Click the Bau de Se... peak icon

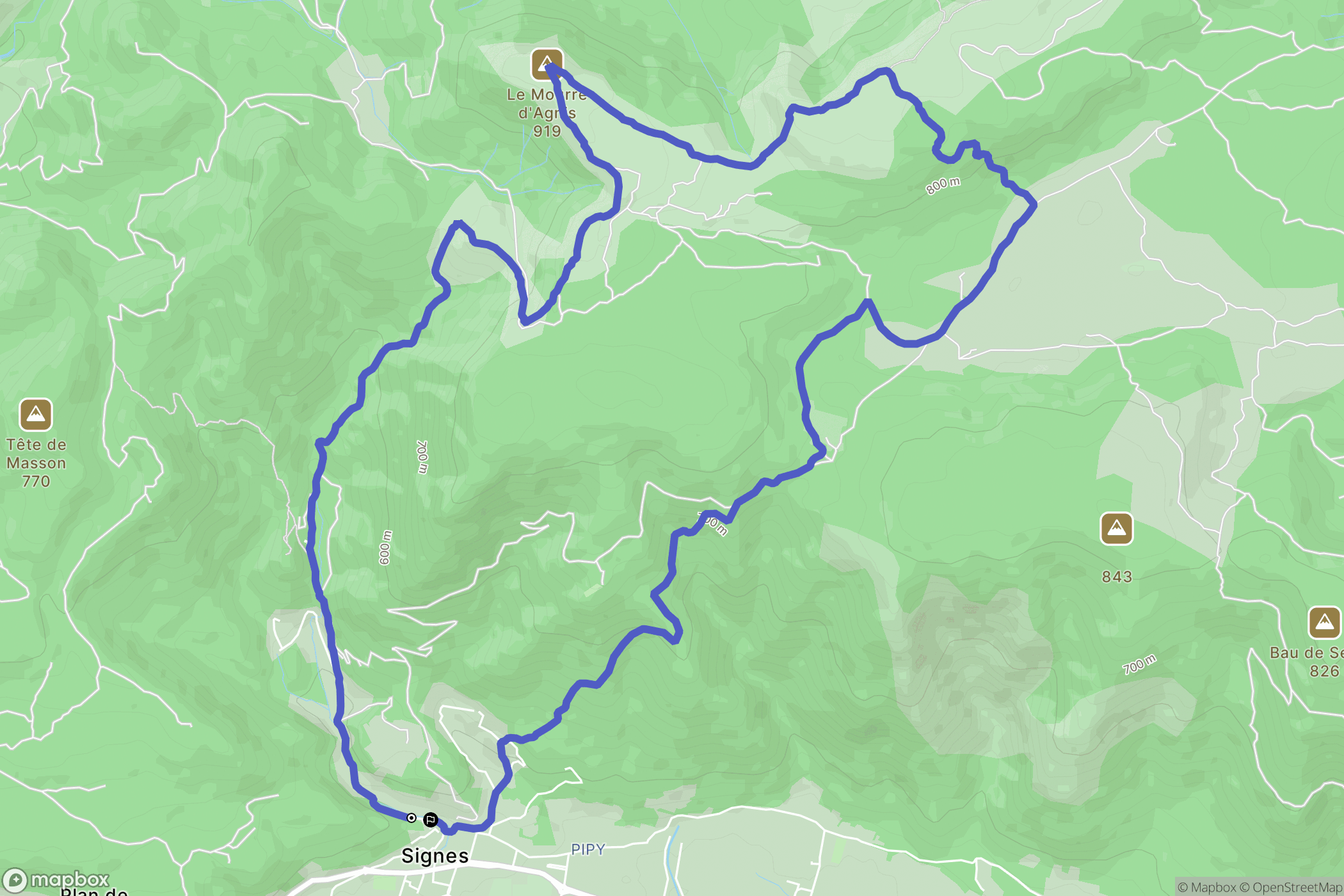[1324, 623]
